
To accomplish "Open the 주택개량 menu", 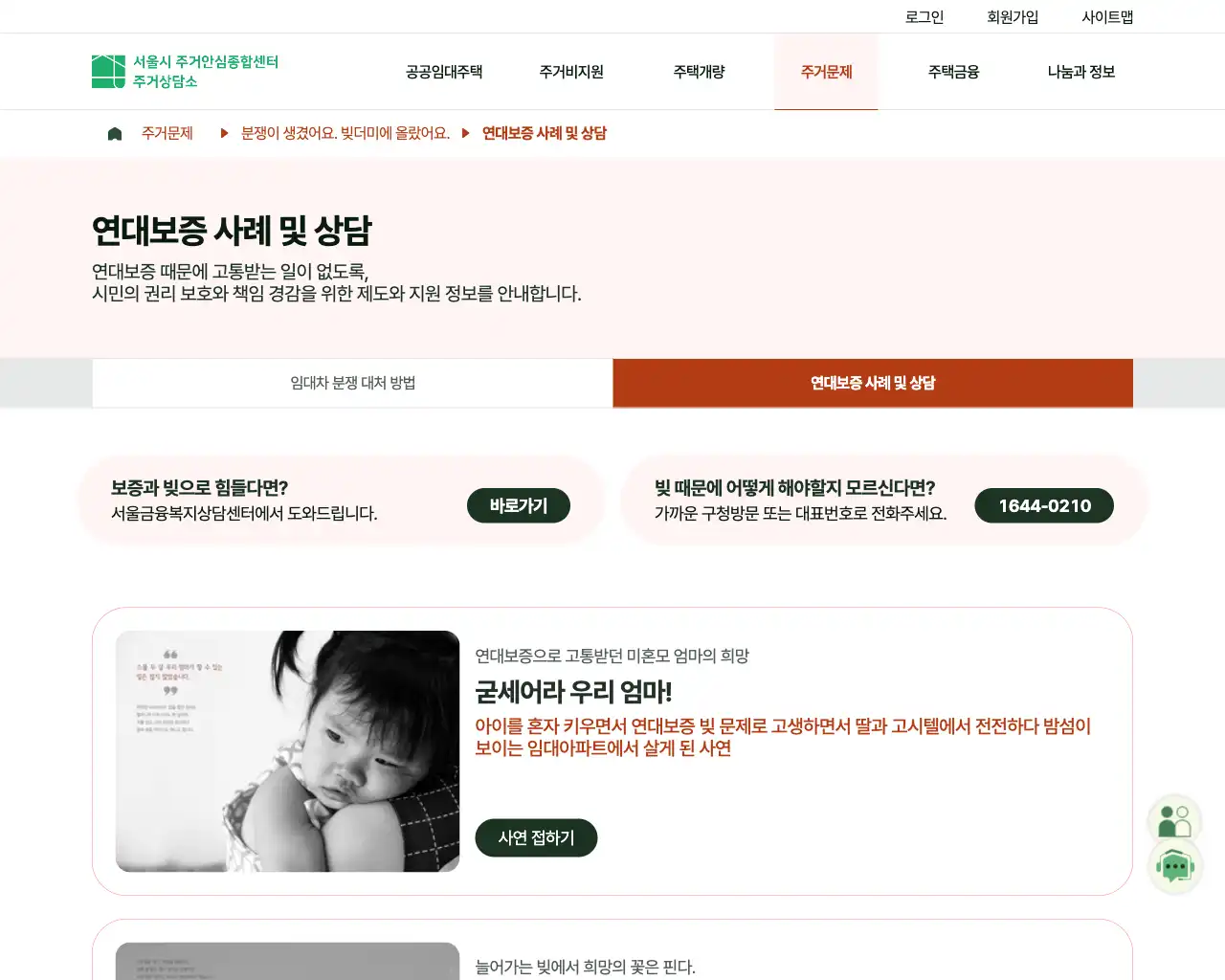I will click(x=699, y=72).
